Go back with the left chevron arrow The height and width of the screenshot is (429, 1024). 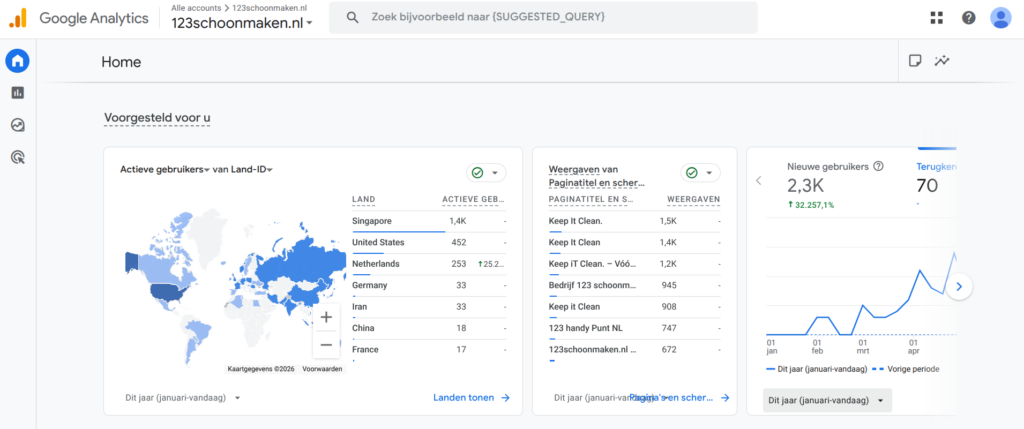coord(758,181)
